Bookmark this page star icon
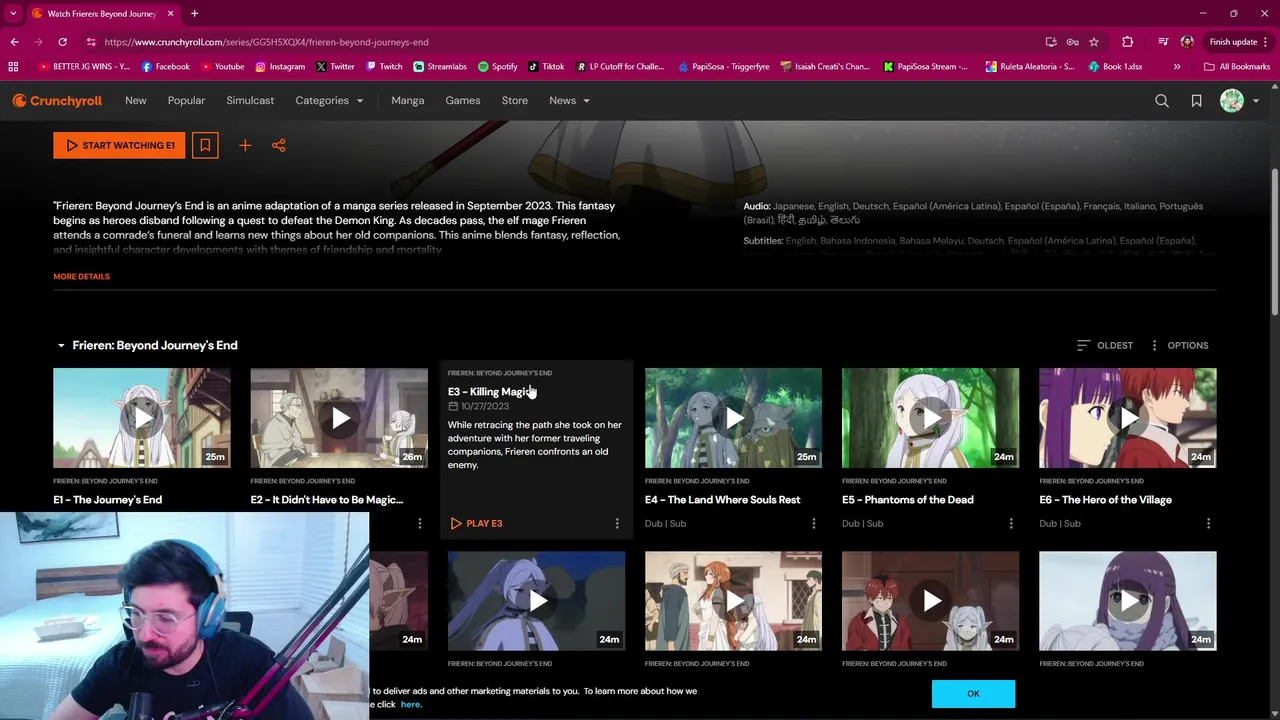The width and height of the screenshot is (1280, 720). point(1094,42)
